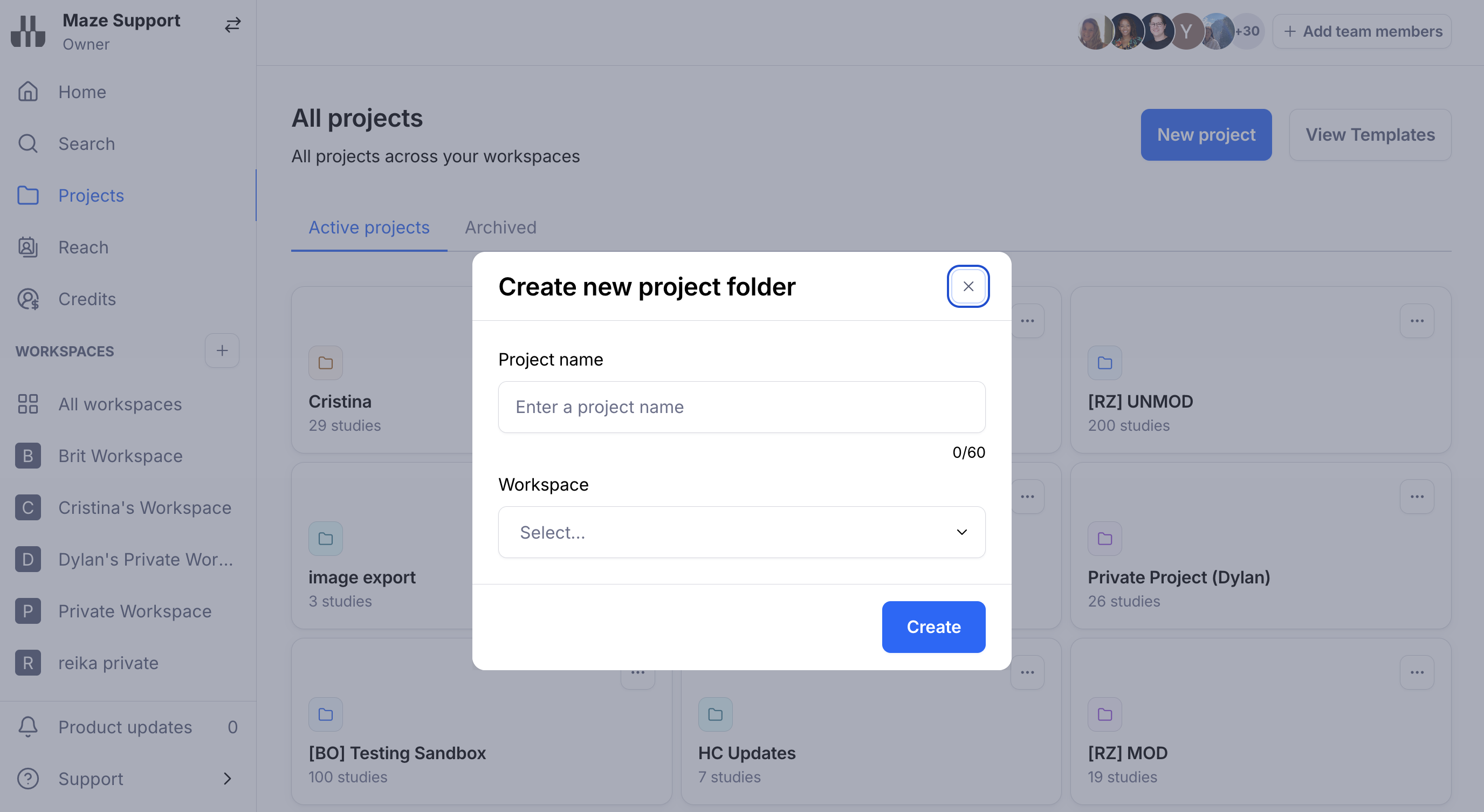Select the Active projects tab
This screenshot has height=812, width=1484.
369,228
